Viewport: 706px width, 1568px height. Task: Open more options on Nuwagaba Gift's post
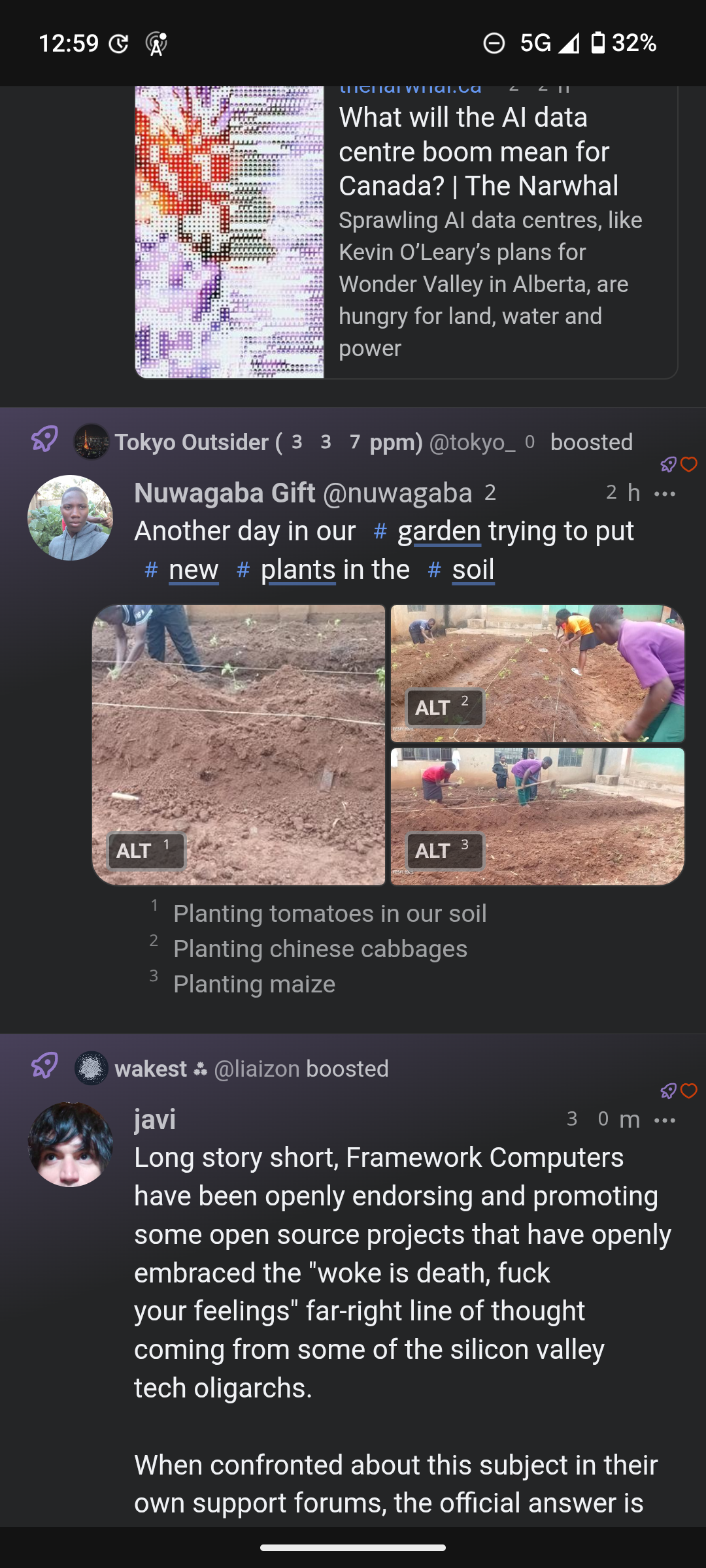(x=665, y=493)
